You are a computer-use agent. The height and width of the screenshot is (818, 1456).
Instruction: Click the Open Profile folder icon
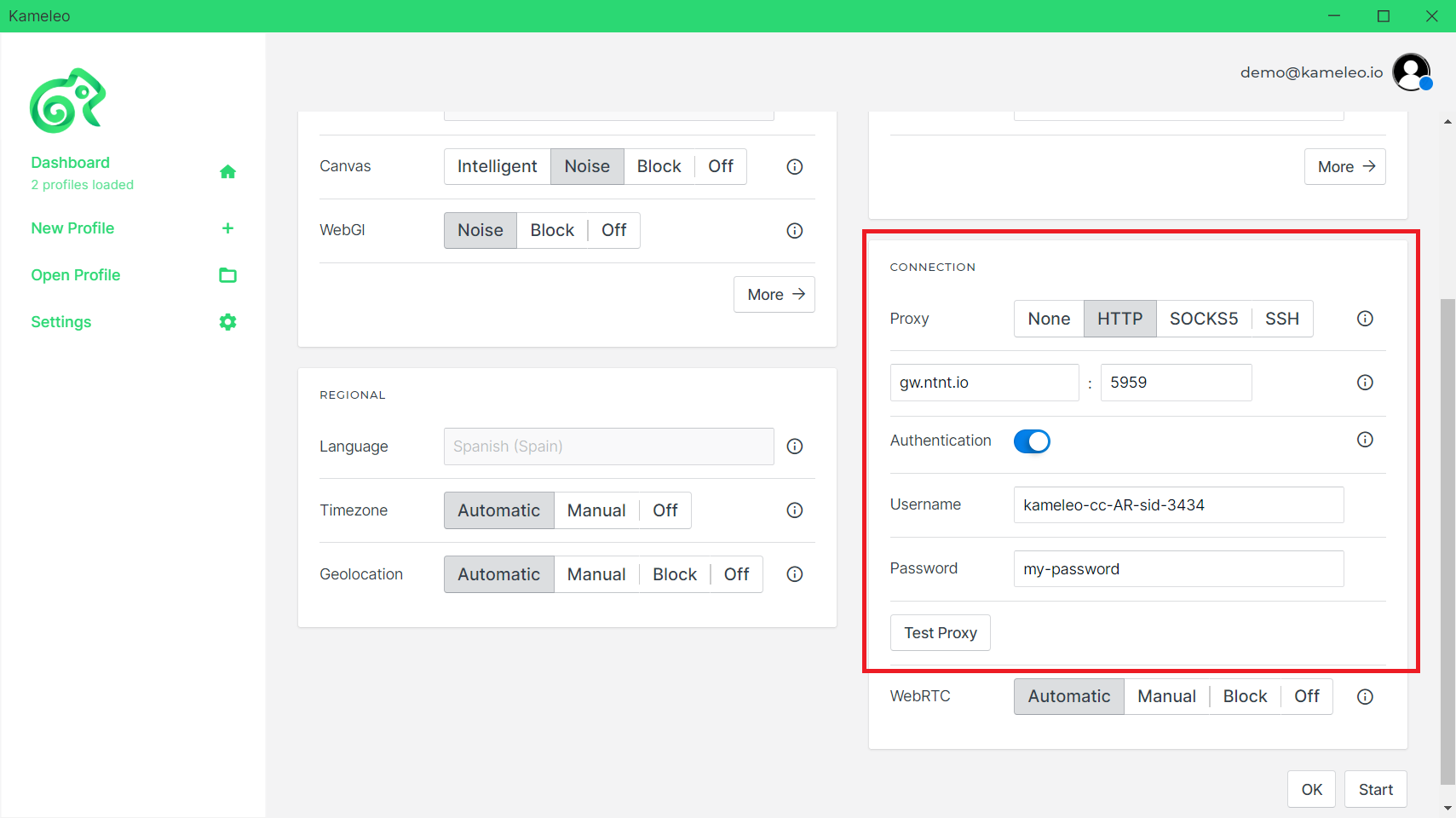[227, 275]
